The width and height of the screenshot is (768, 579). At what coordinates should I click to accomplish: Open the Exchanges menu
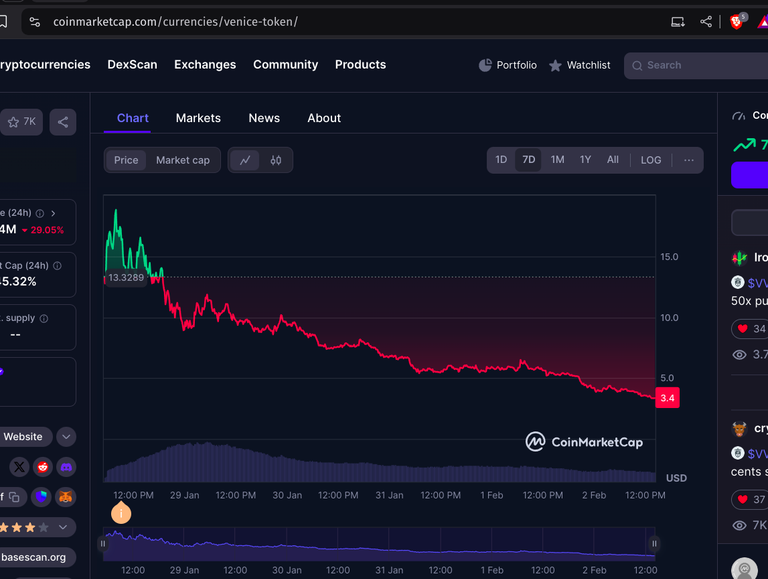coord(205,65)
